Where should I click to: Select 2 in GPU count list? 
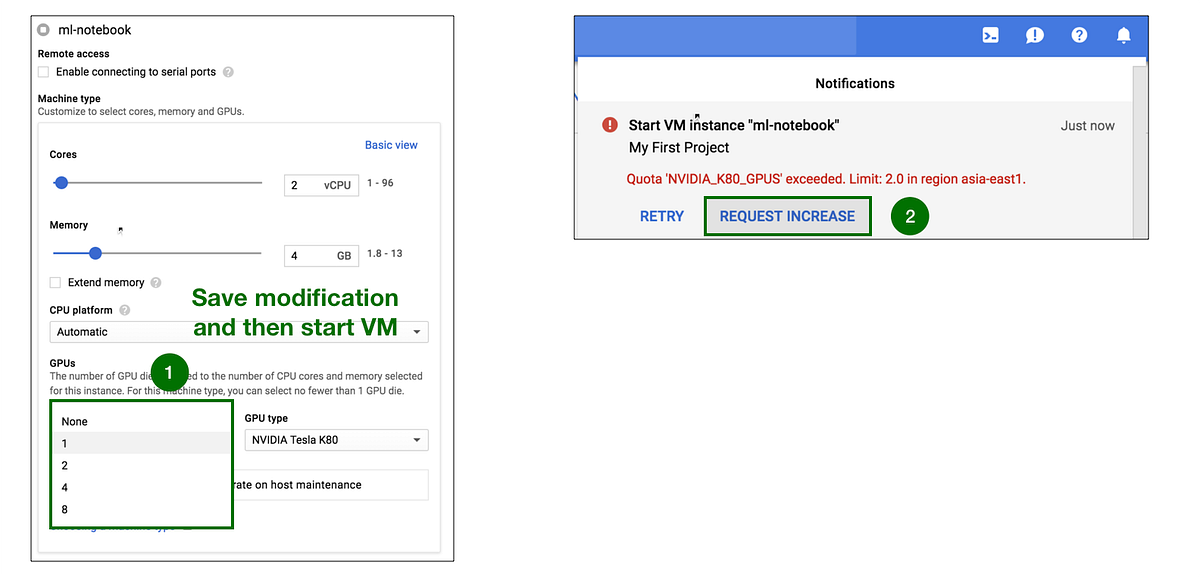pyautogui.click(x=141, y=465)
